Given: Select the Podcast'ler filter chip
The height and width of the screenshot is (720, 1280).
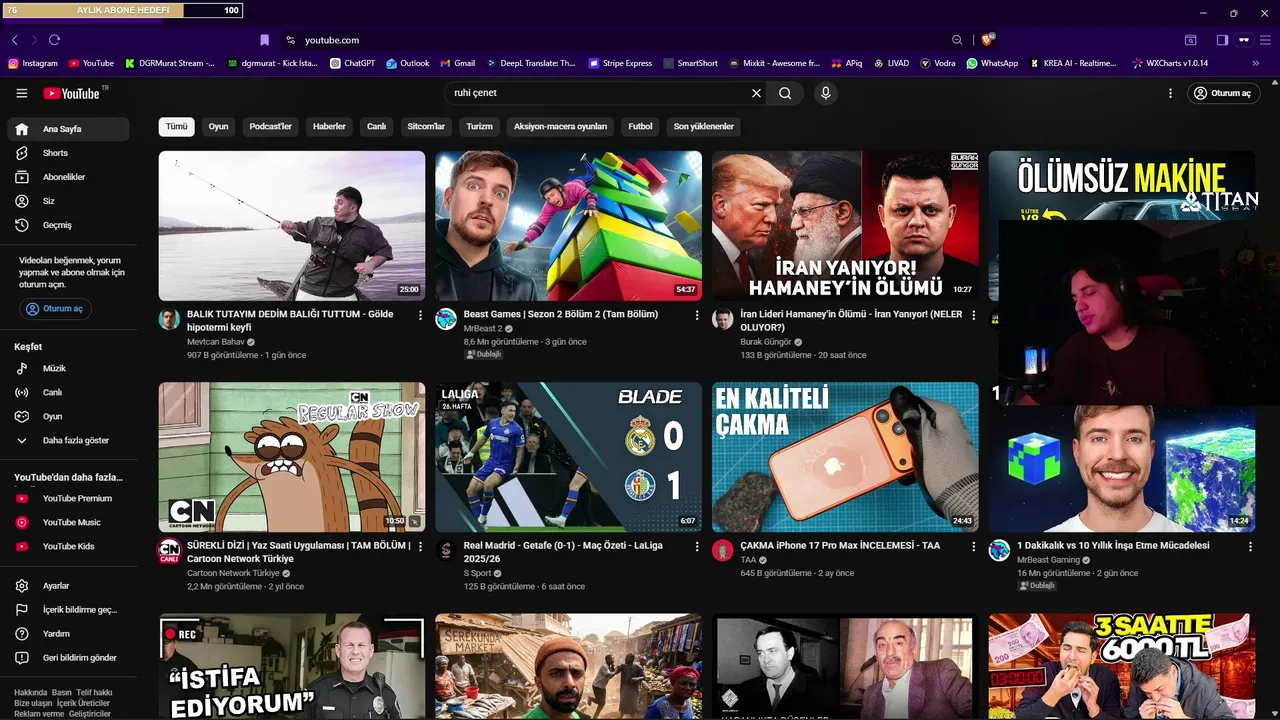Looking at the screenshot, I should click(x=270, y=127).
